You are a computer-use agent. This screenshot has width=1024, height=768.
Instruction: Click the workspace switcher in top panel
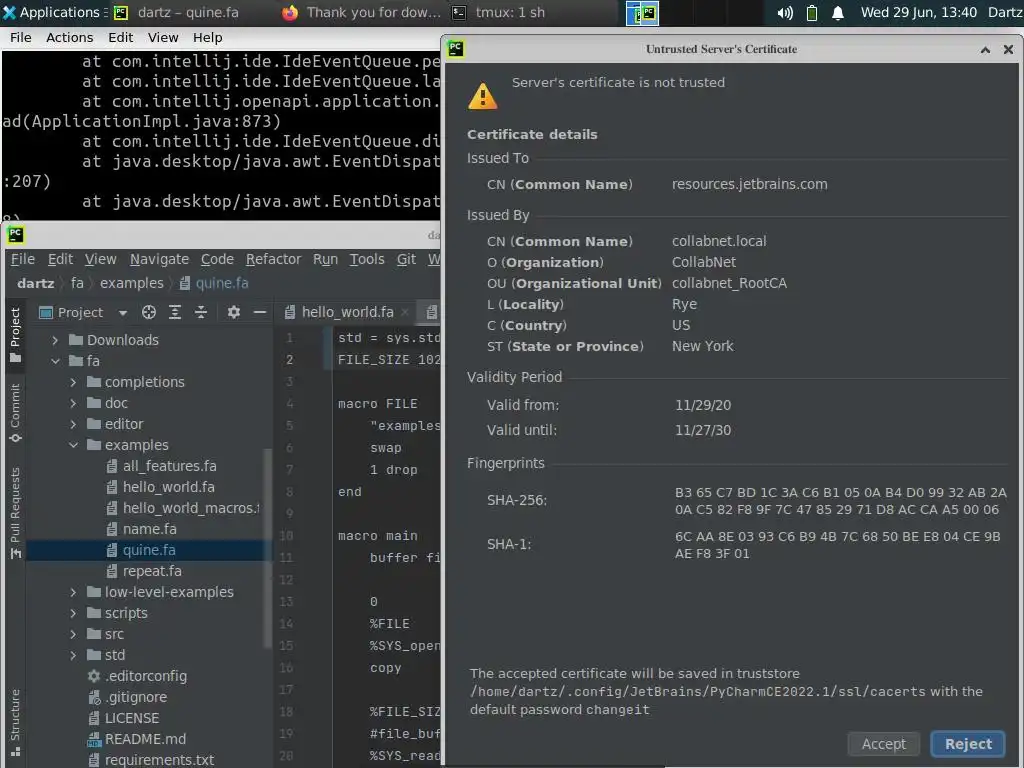pos(643,13)
